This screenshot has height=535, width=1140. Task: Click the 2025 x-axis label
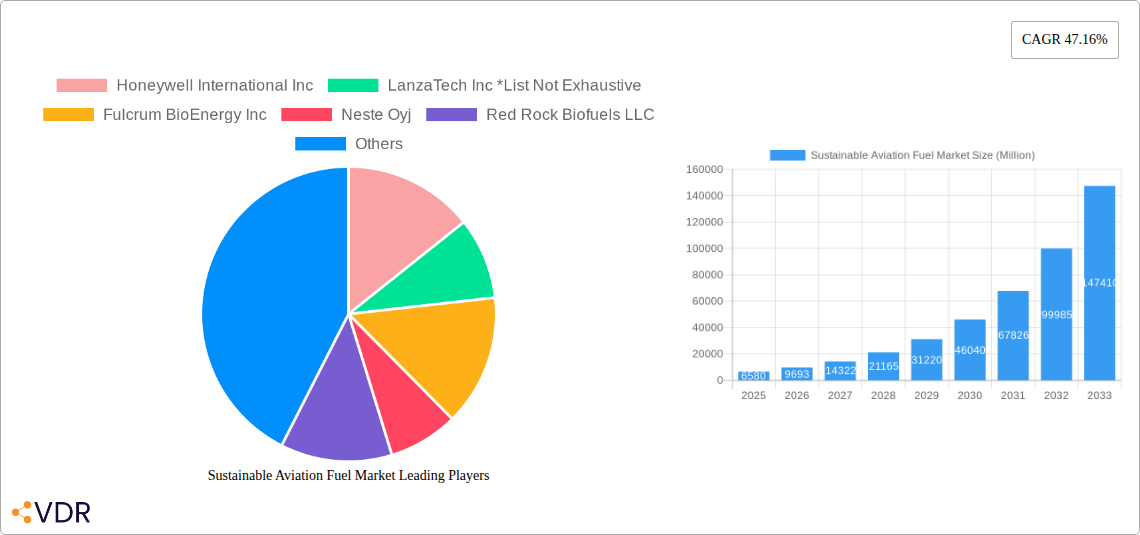coord(753,395)
